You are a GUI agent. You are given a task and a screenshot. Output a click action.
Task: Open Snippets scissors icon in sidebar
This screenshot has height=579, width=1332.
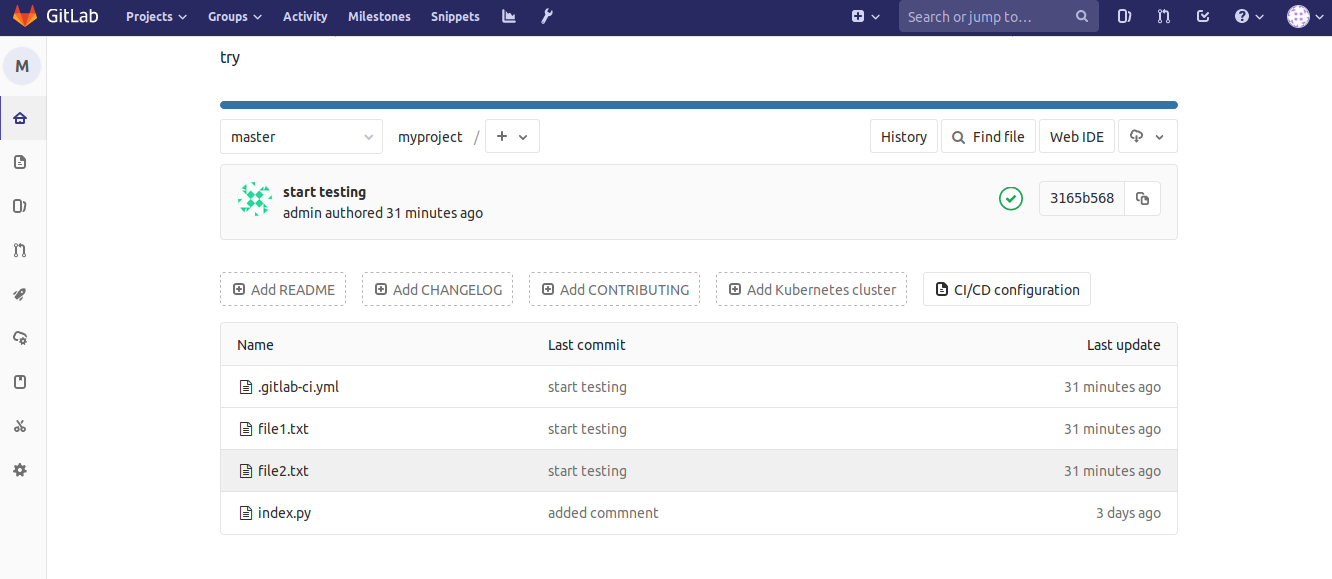20,426
